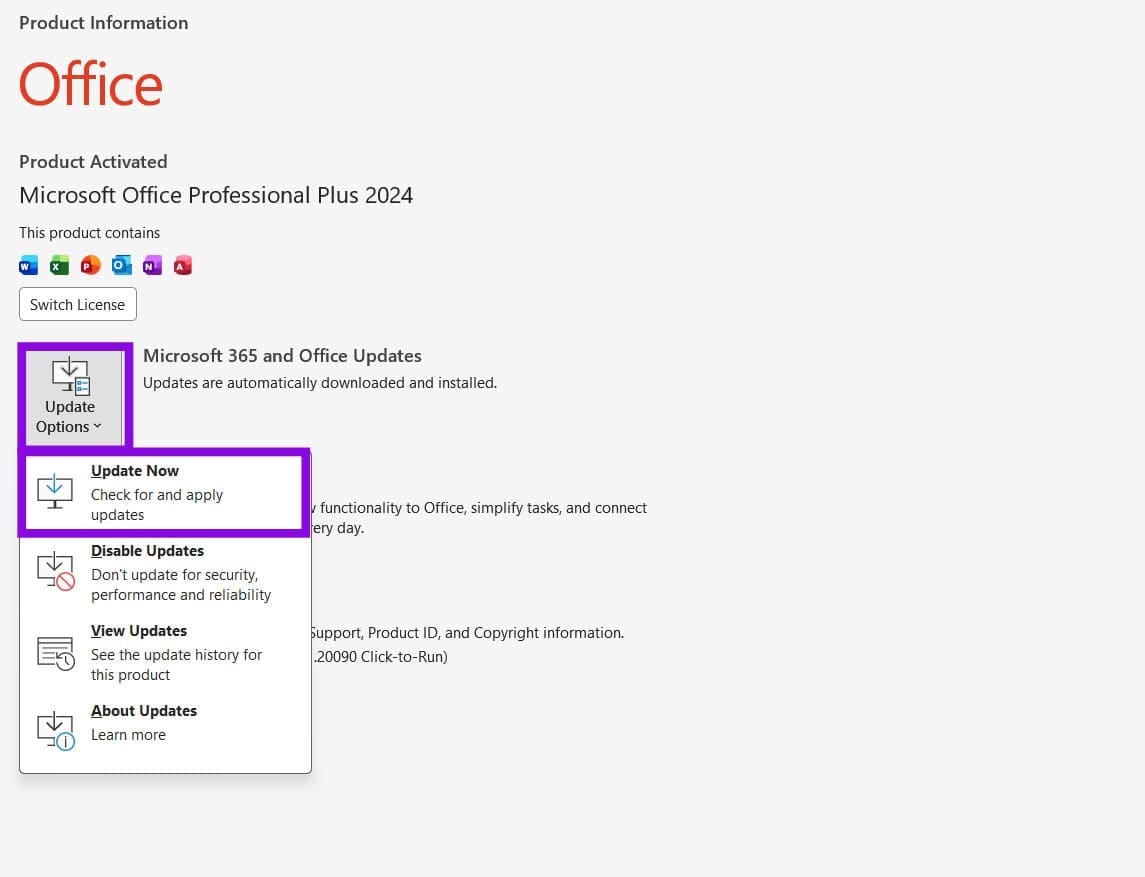Click the Update Options download icon
Image resolution: width=1145 pixels, height=877 pixels.
70,375
